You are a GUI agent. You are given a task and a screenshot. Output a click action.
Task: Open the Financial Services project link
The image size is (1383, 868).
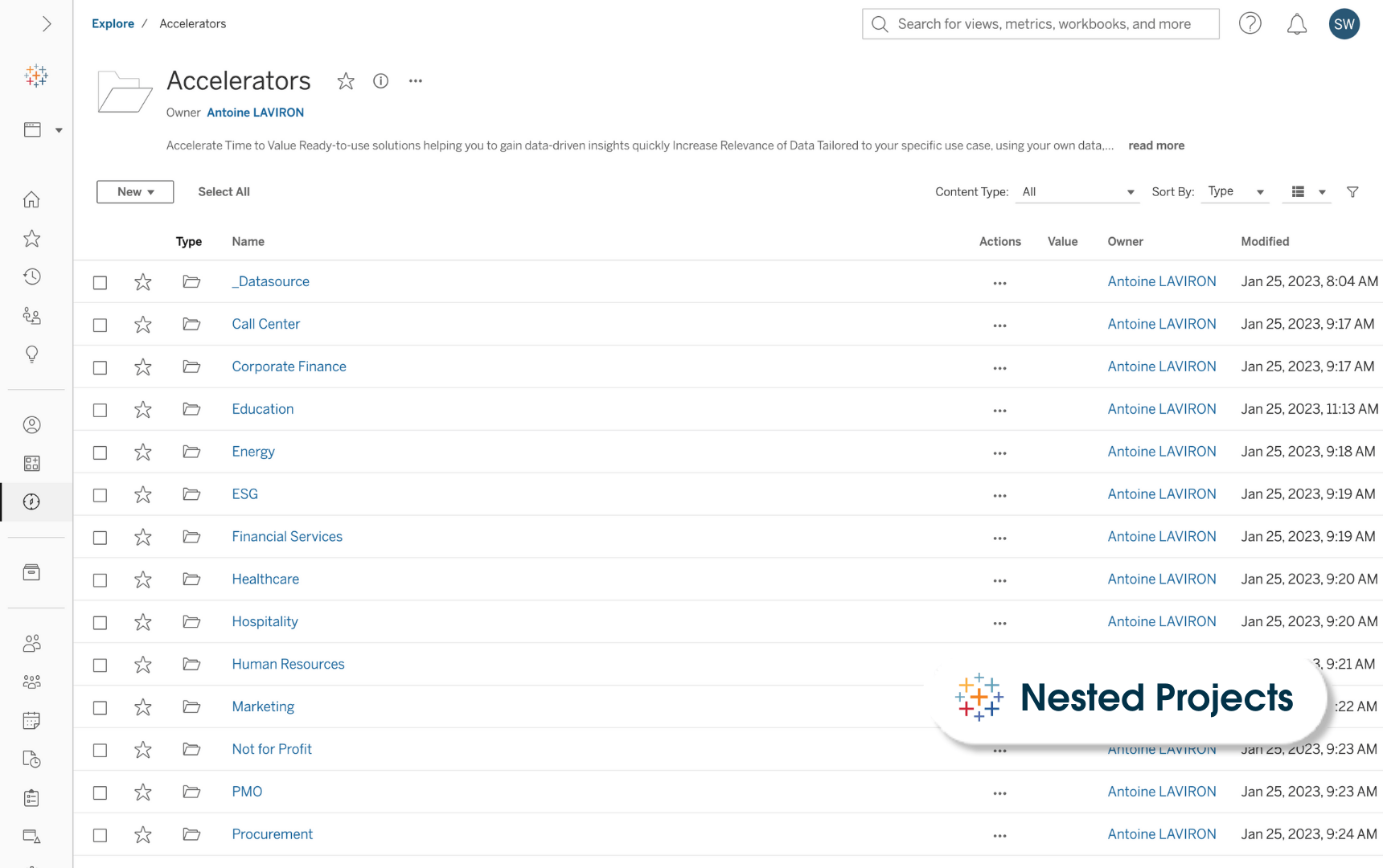(x=287, y=537)
